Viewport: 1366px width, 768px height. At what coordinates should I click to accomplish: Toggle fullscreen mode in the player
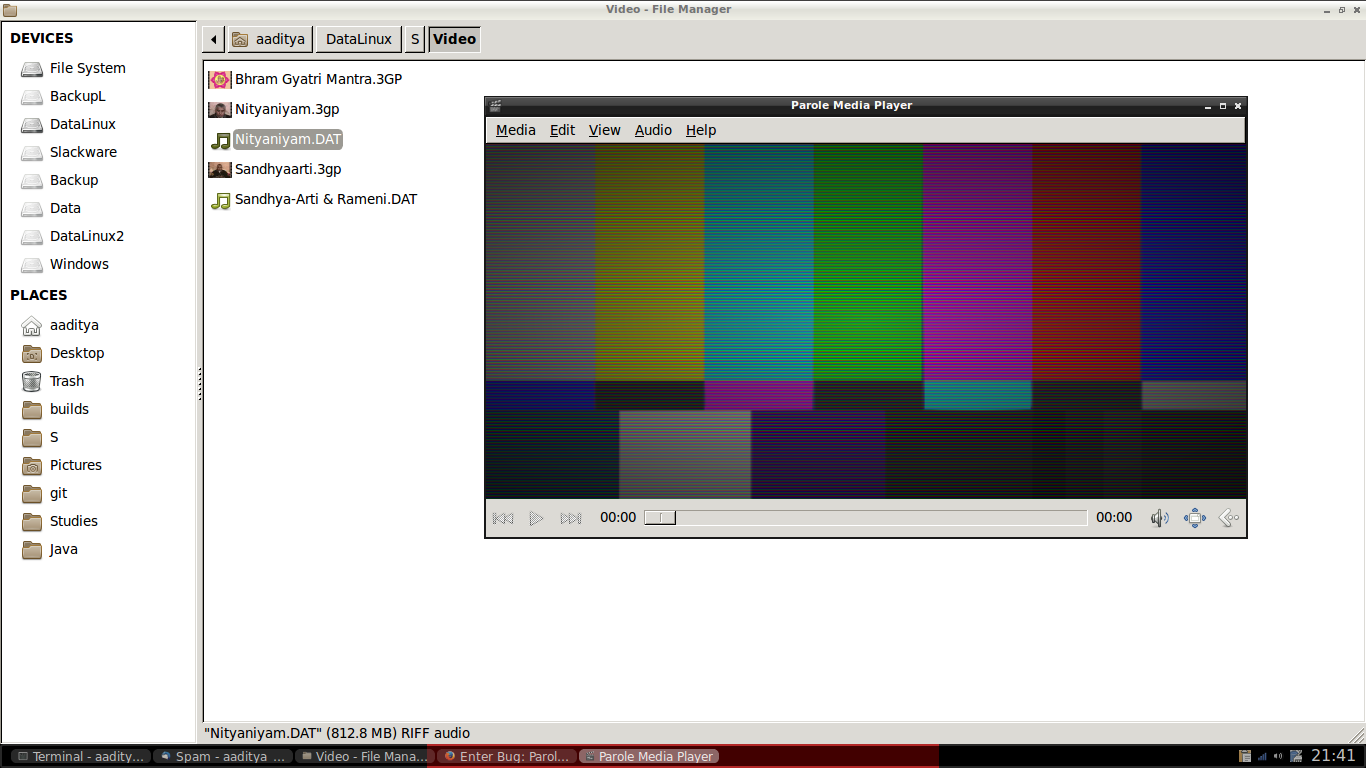point(1194,518)
